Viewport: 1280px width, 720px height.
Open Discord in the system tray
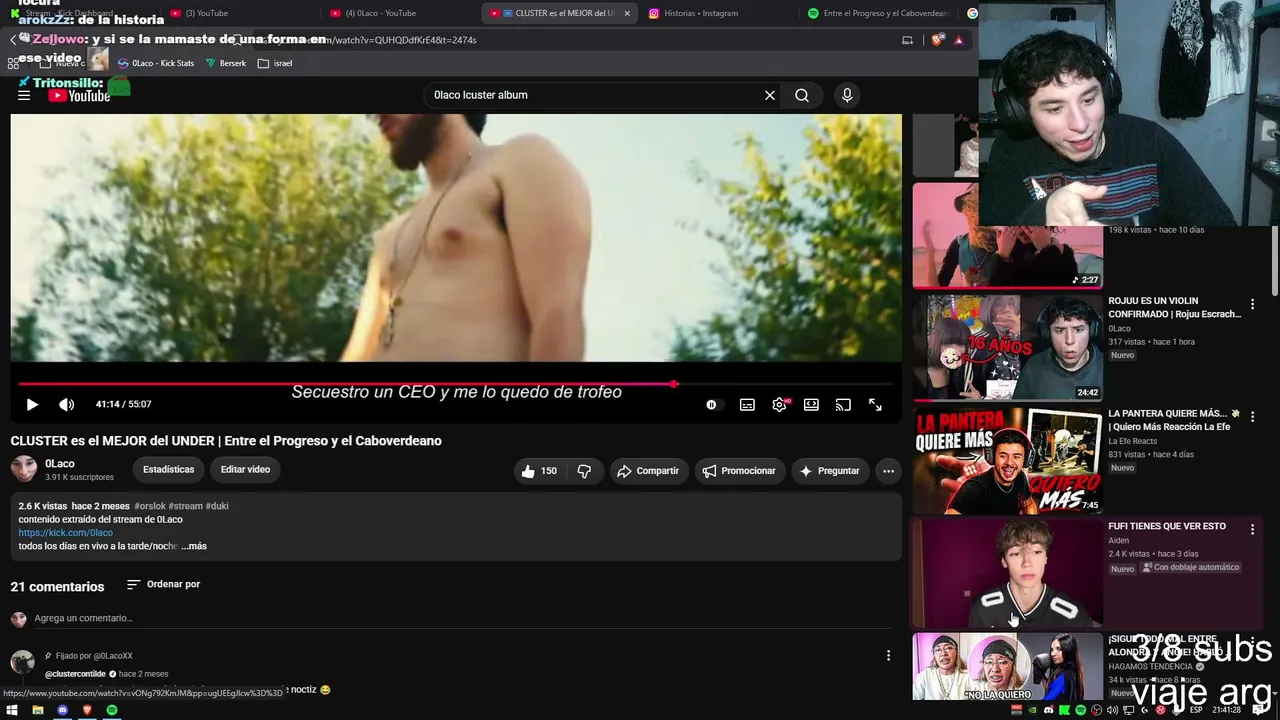pos(1048,710)
